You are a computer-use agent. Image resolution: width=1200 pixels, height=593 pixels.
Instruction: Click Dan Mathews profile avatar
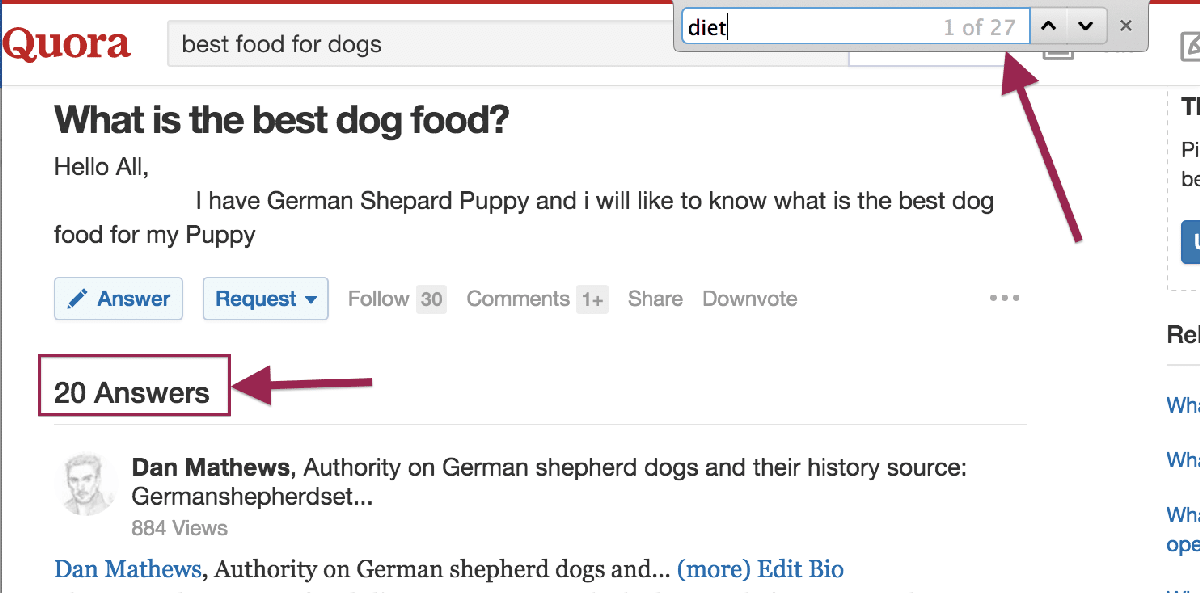tap(88, 484)
